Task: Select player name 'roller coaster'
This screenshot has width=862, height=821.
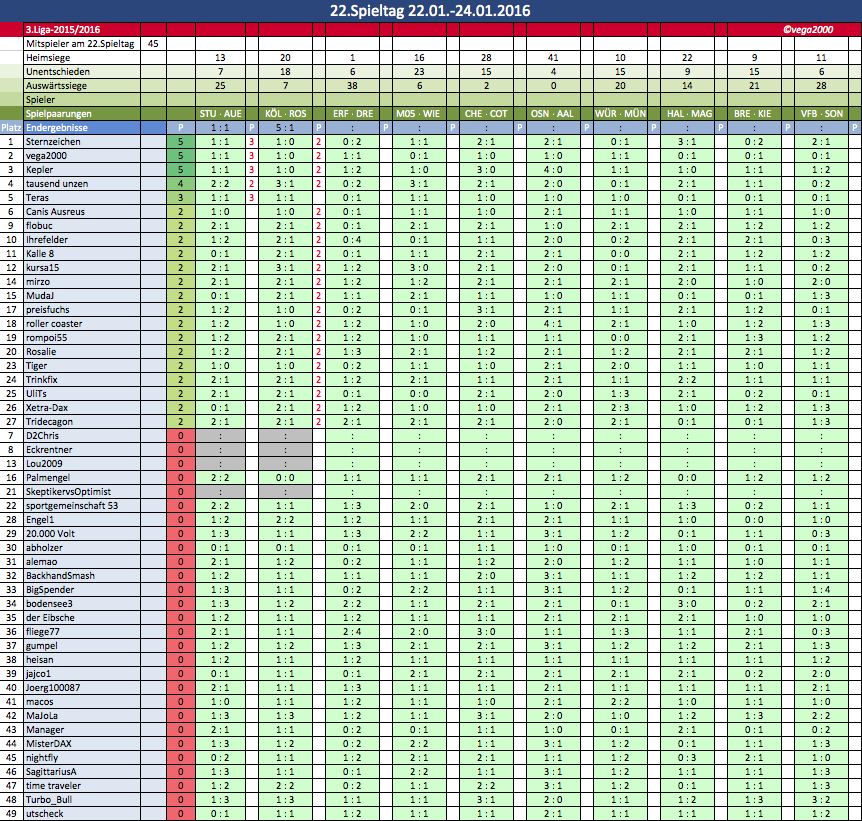Action: pyautogui.click(x=54, y=324)
